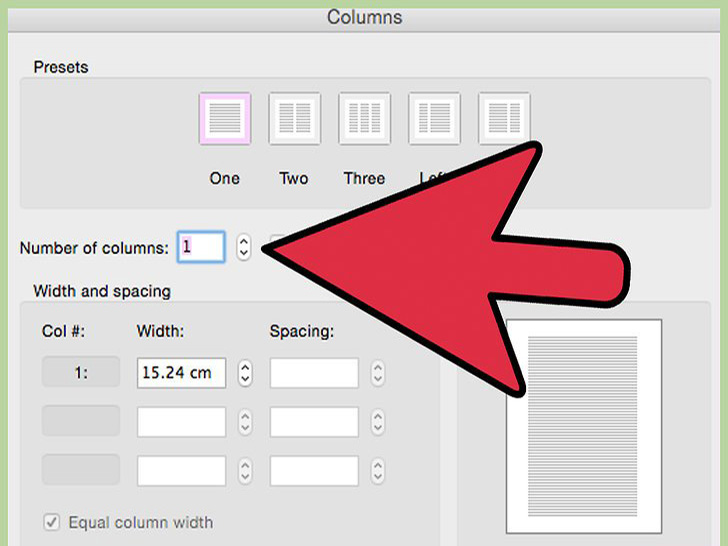Click the Col # 1 label box

coord(80,373)
